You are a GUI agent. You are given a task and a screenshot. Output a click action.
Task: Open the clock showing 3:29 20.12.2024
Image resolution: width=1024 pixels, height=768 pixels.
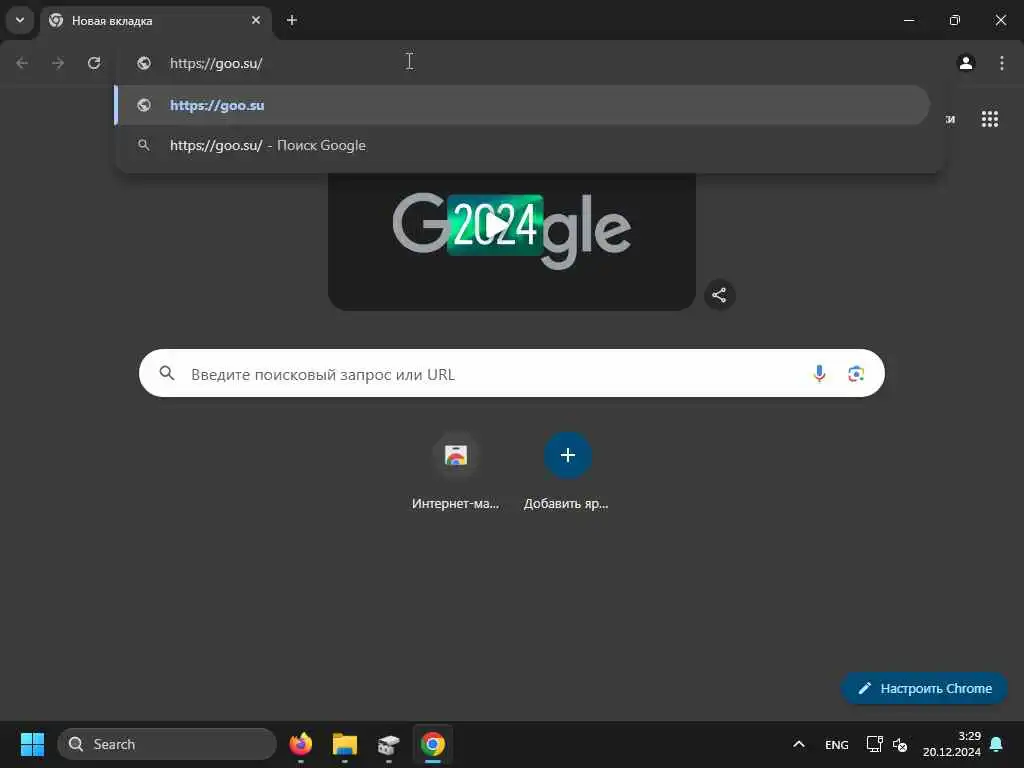(952, 744)
